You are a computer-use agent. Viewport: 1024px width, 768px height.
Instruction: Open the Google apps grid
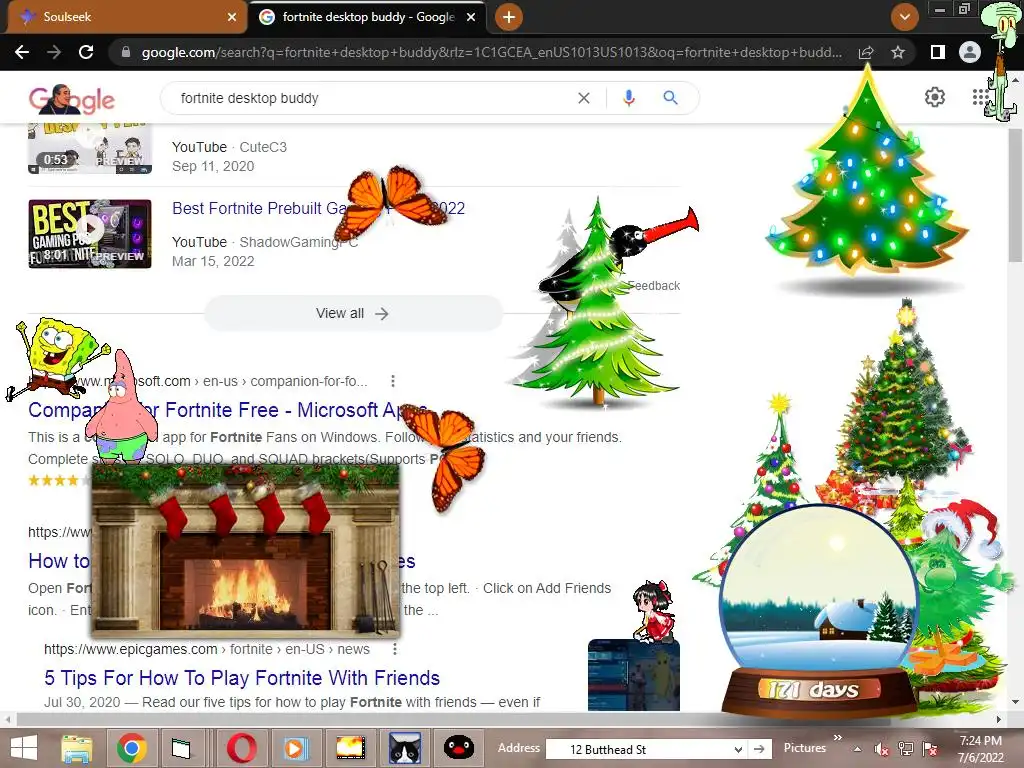(x=980, y=97)
